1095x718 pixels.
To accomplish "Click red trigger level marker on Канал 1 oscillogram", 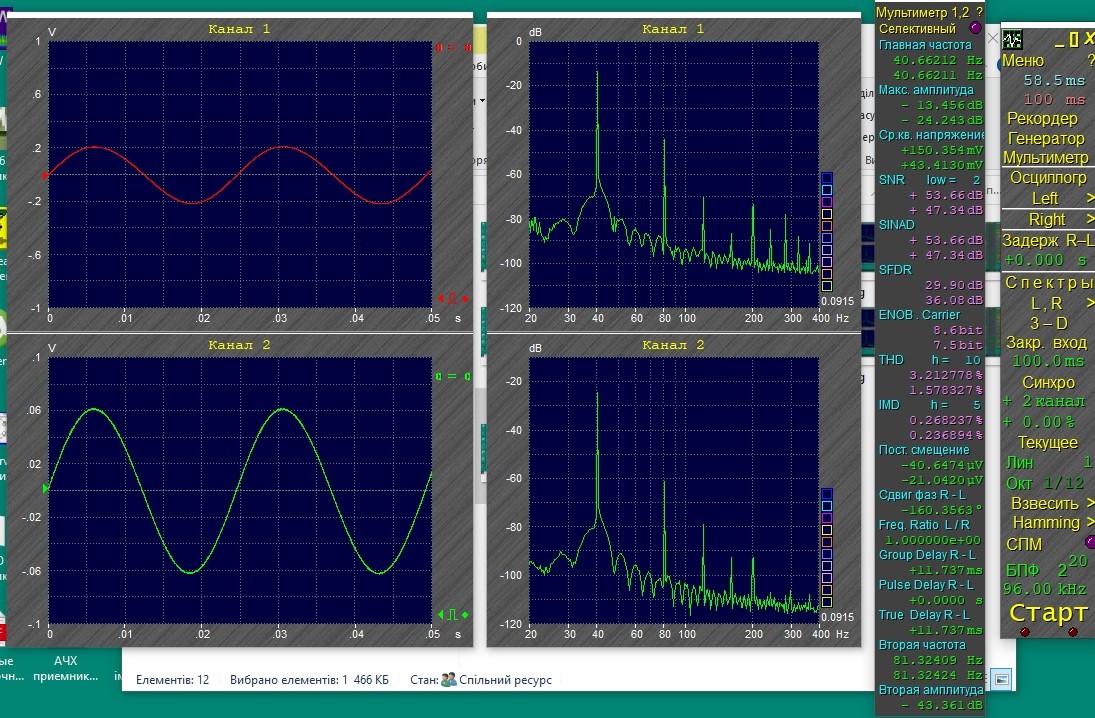I will [x=45, y=175].
